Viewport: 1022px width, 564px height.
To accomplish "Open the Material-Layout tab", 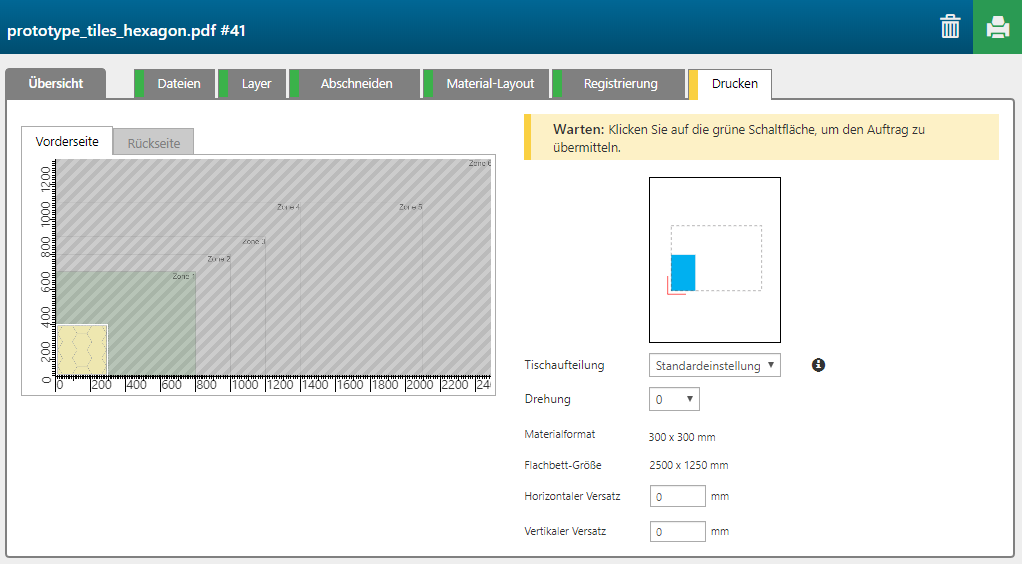I will coord(490,84).
